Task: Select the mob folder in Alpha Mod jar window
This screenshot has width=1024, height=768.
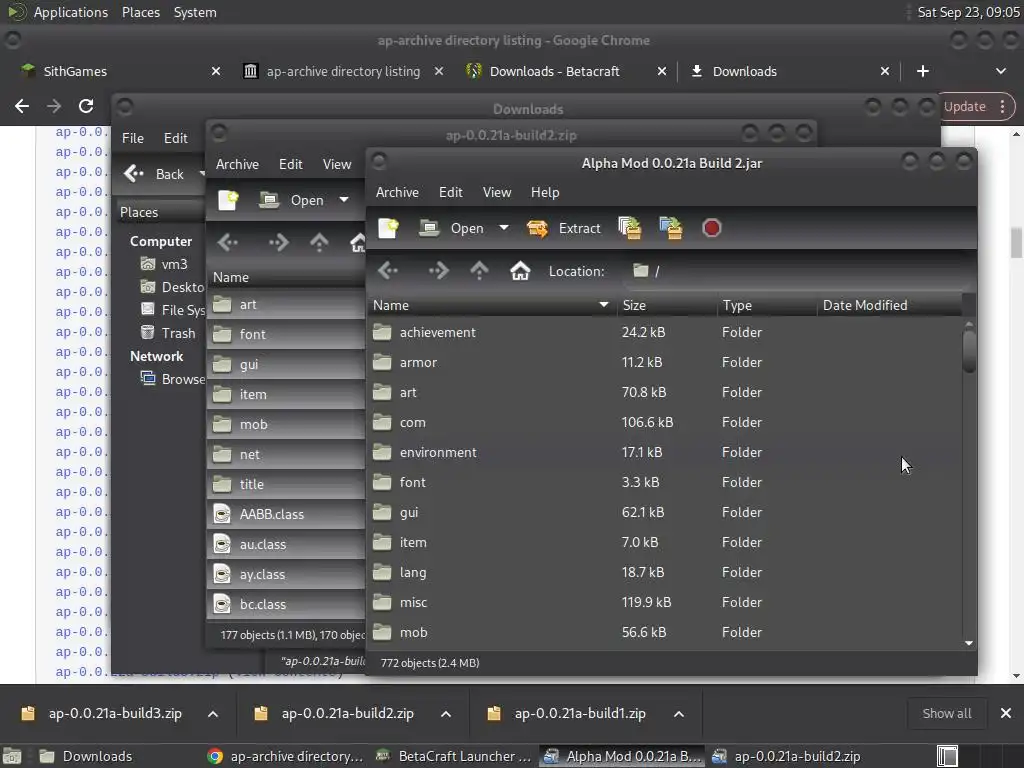Action: tap(665, 633)
